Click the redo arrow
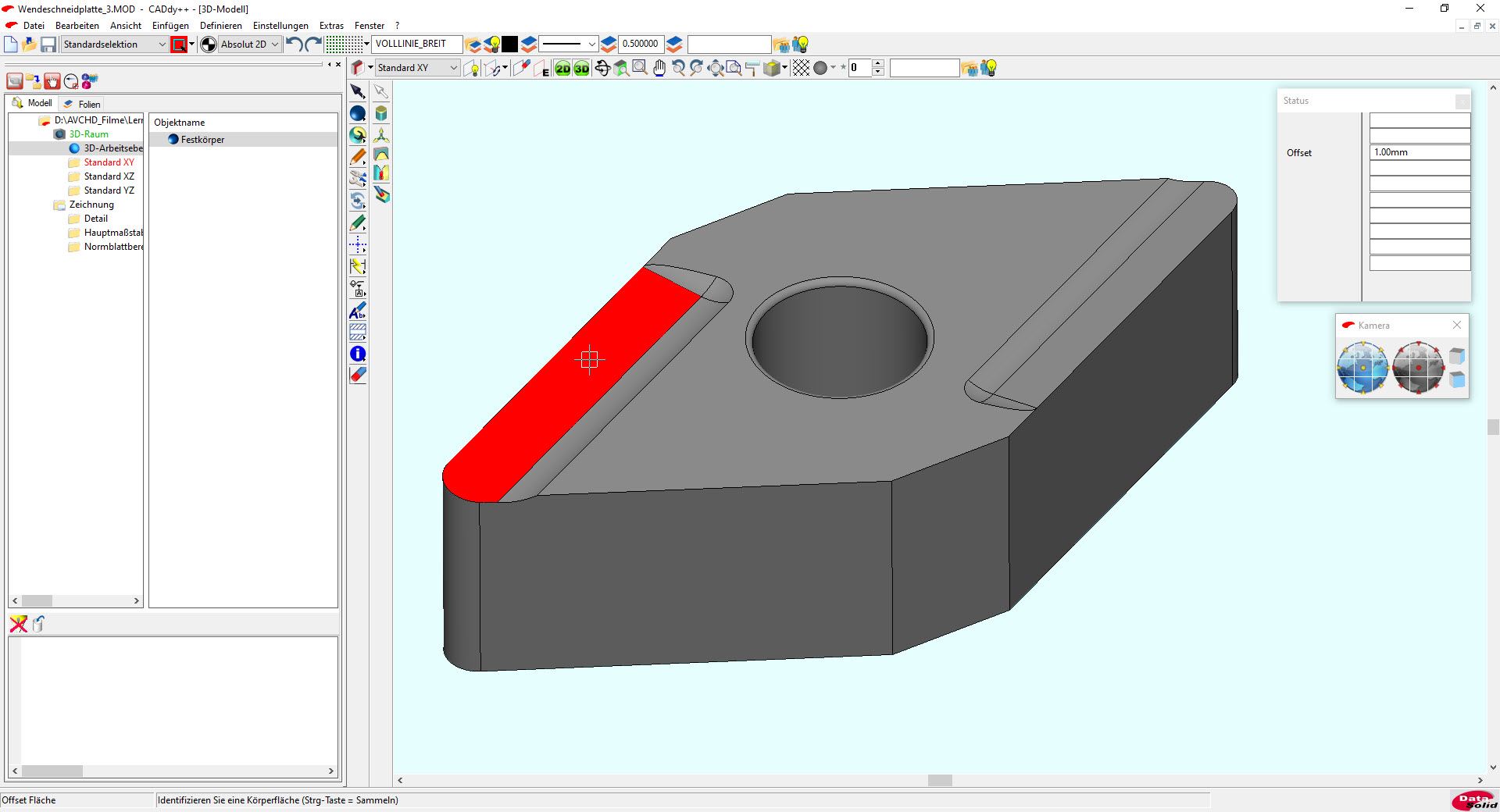Viewport: 1500px width, 812px height. (313, 45)
